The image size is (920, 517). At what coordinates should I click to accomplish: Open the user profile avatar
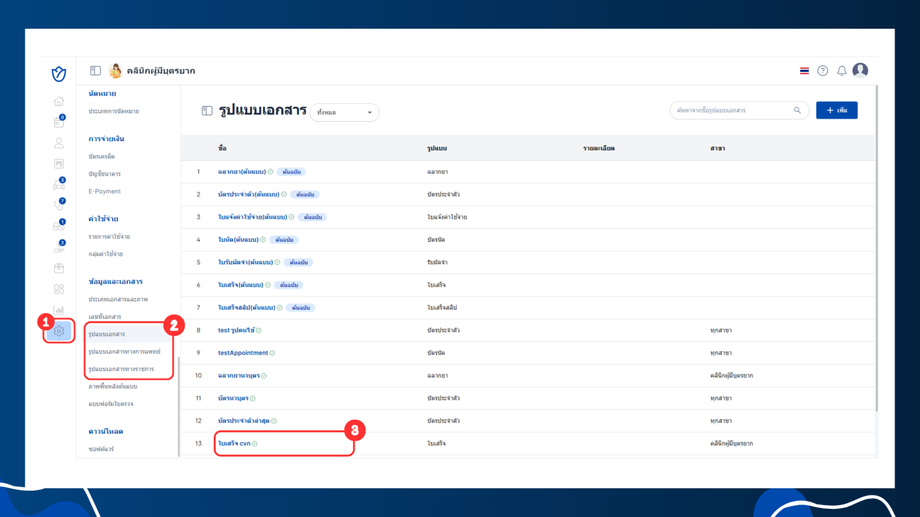point(860,70)
